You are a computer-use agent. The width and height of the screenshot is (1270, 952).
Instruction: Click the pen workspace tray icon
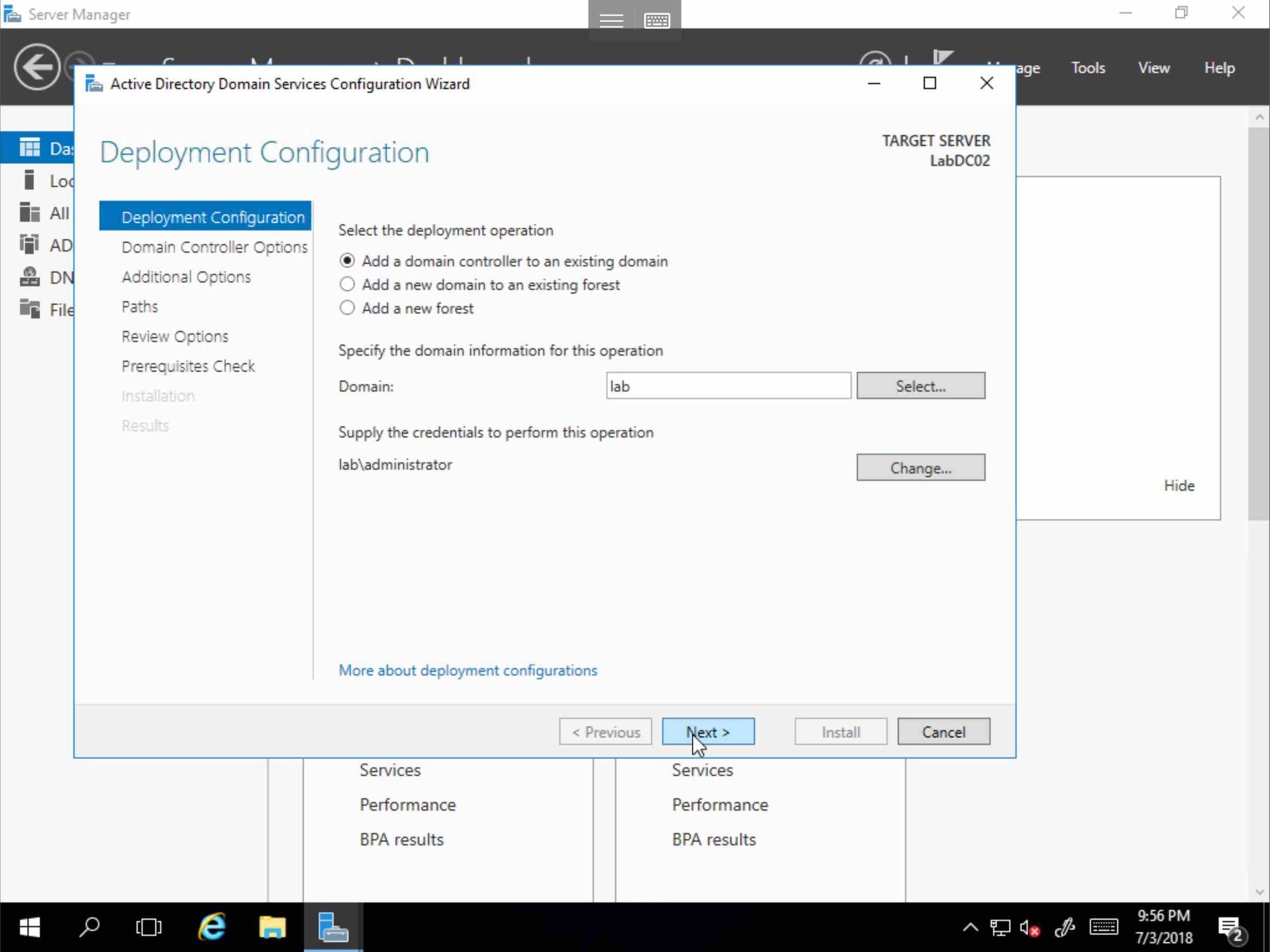click(x=1064, y=928)
